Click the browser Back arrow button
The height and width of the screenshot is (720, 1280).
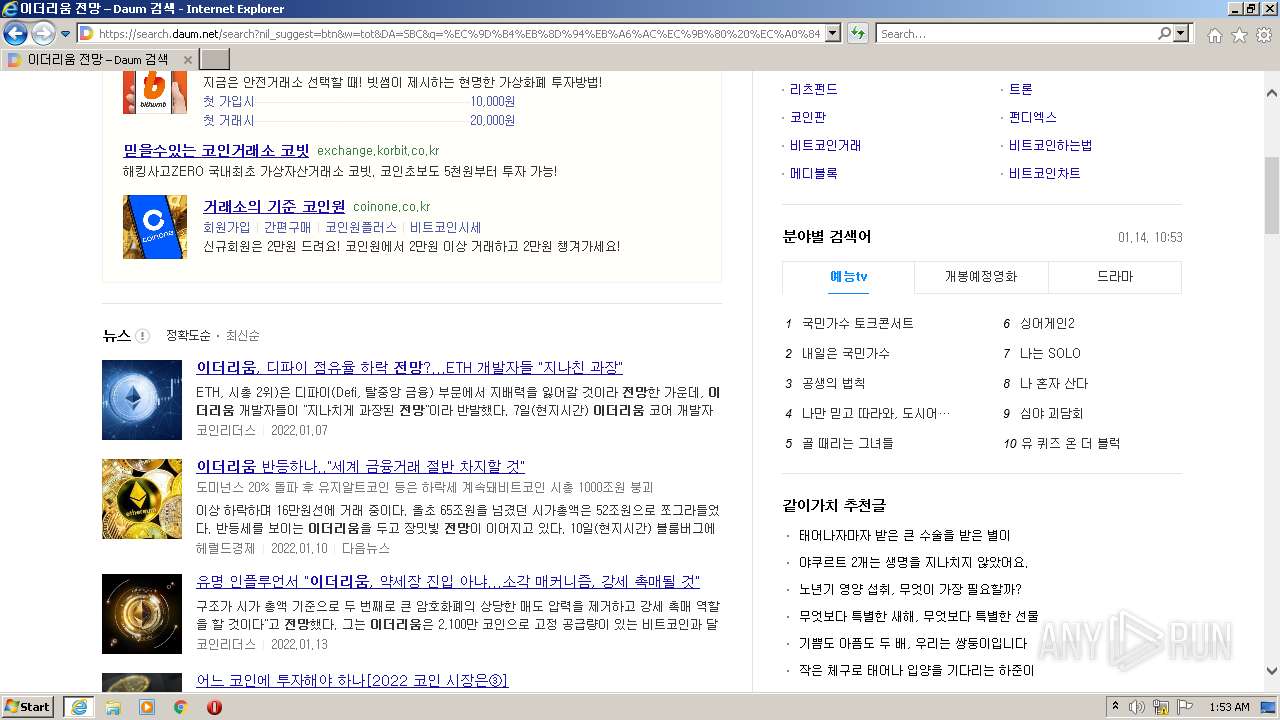point(15,34)
